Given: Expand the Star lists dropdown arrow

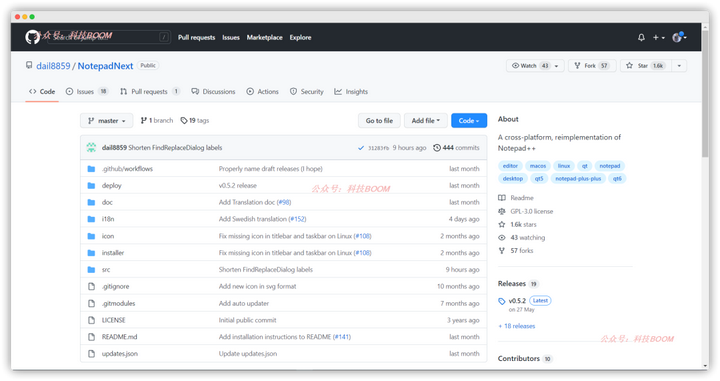Looking at the screenshot, I should point(679,66).
